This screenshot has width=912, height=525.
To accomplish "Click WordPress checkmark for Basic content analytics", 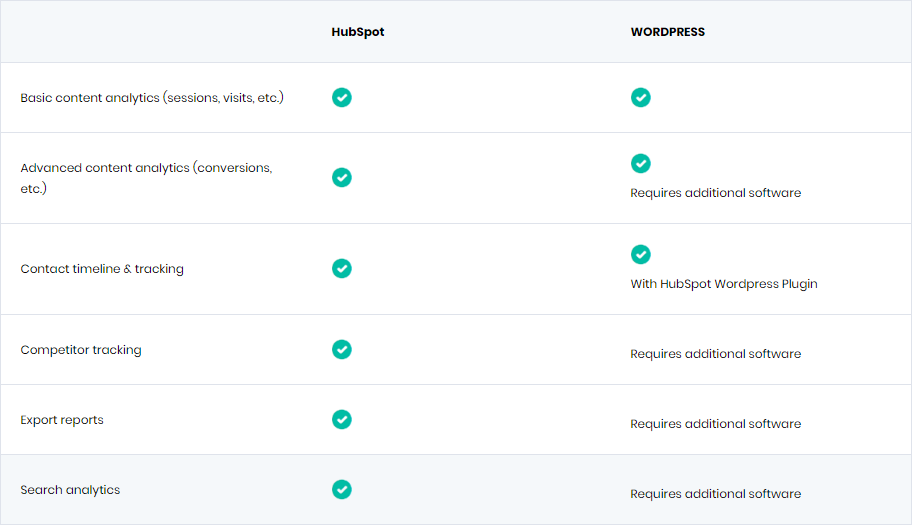I will click(x=640, y=98).
